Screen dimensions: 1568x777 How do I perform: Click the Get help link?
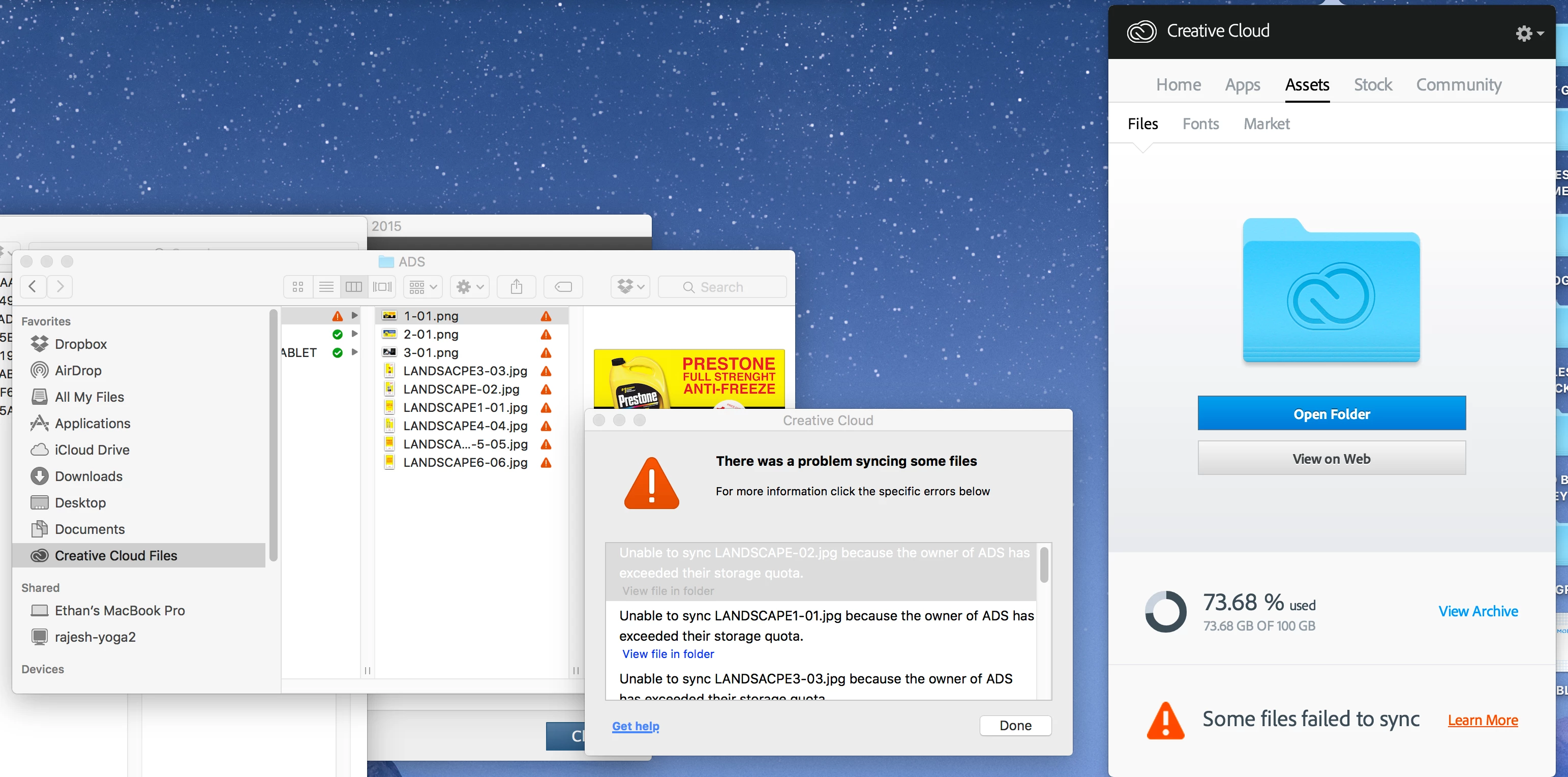[x=636, y=726]
